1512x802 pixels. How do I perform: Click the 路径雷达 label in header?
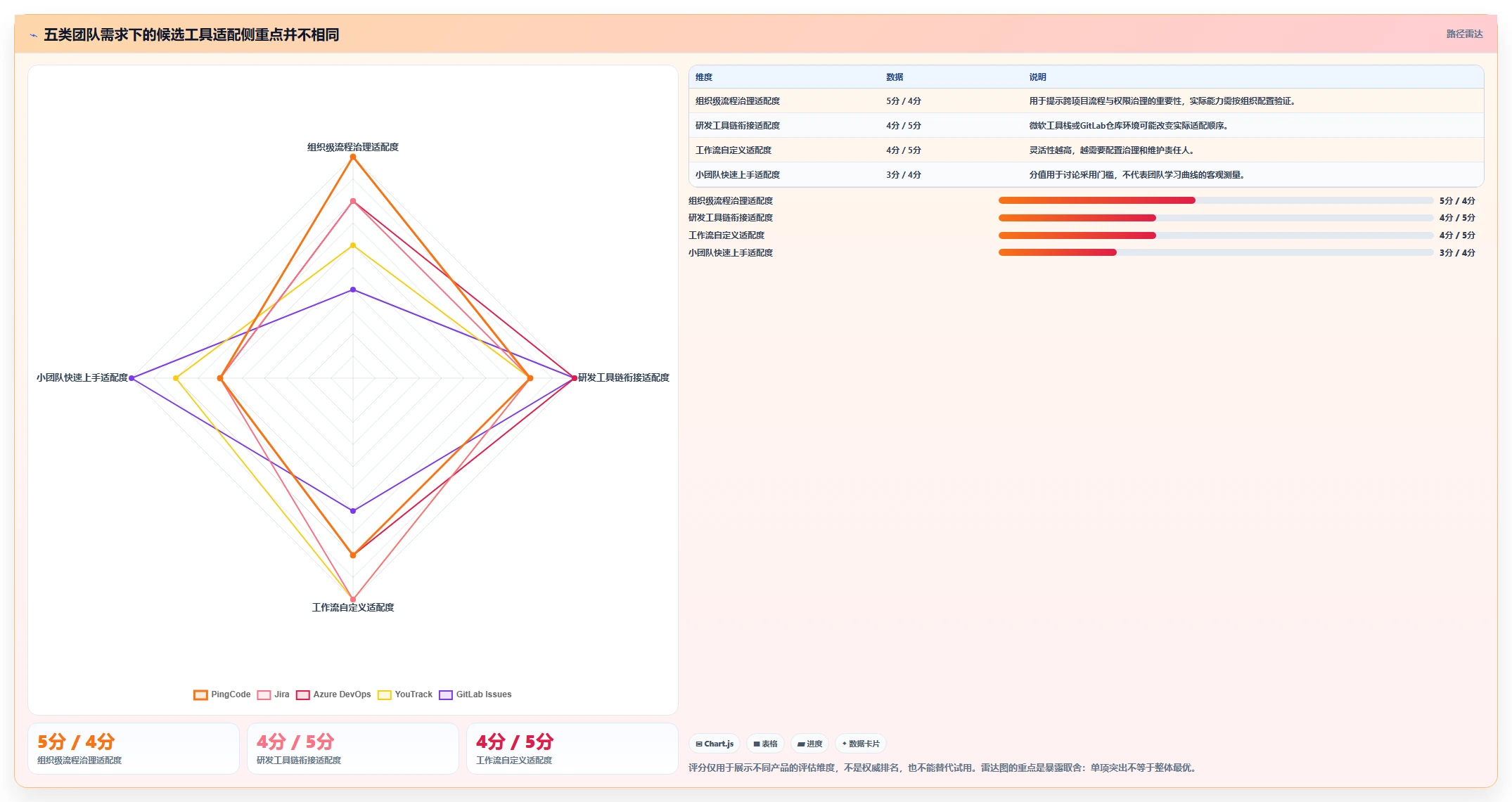click(1464, 34)
